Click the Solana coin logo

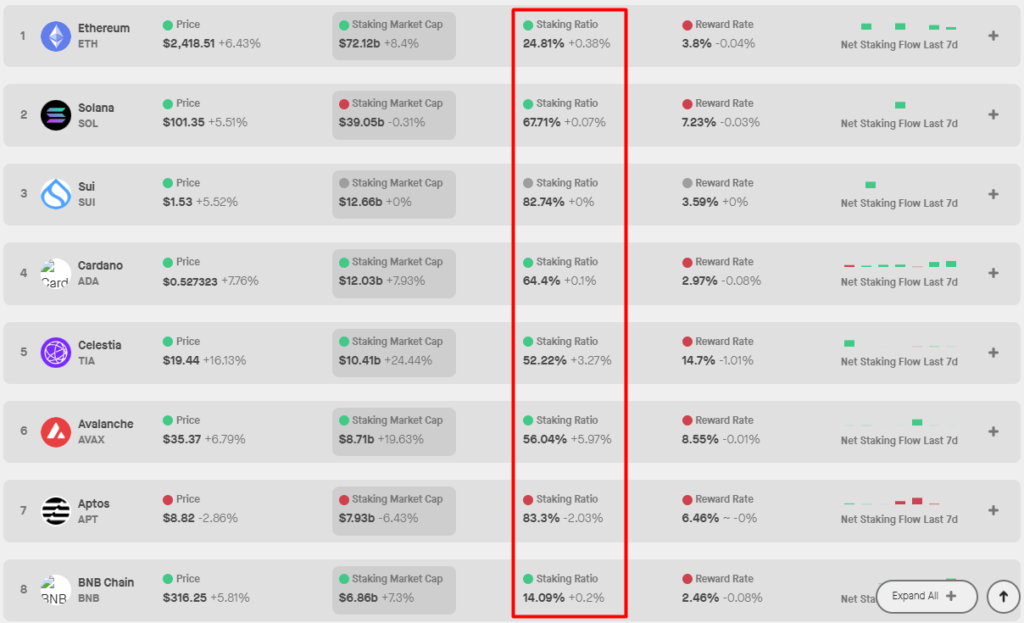56,115
